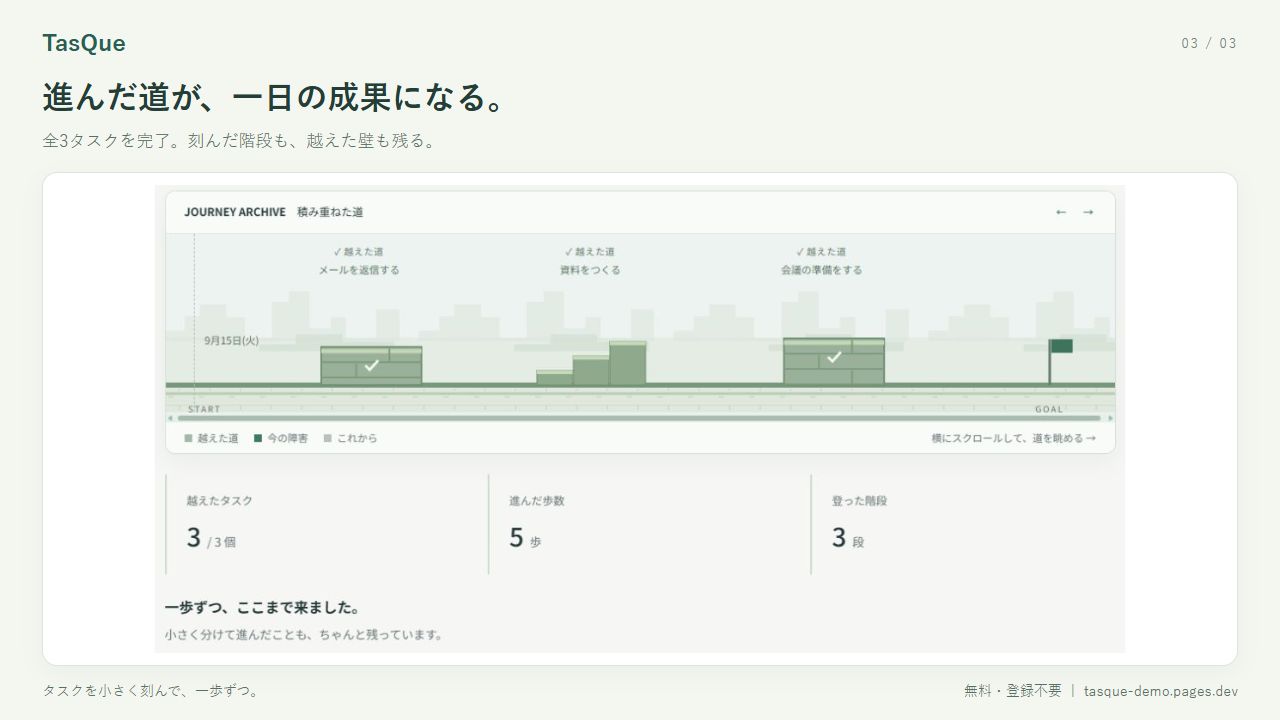Image resolution: width=1280 pixels, height=720 pixels.
Task: Click the GOAL label on the road
Action: [1049, 409]
